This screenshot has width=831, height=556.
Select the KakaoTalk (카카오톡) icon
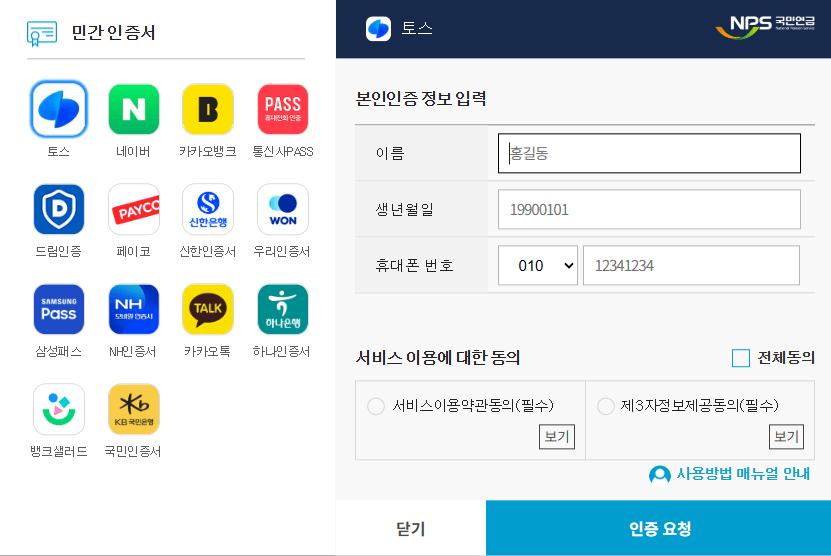coord(208,309)
